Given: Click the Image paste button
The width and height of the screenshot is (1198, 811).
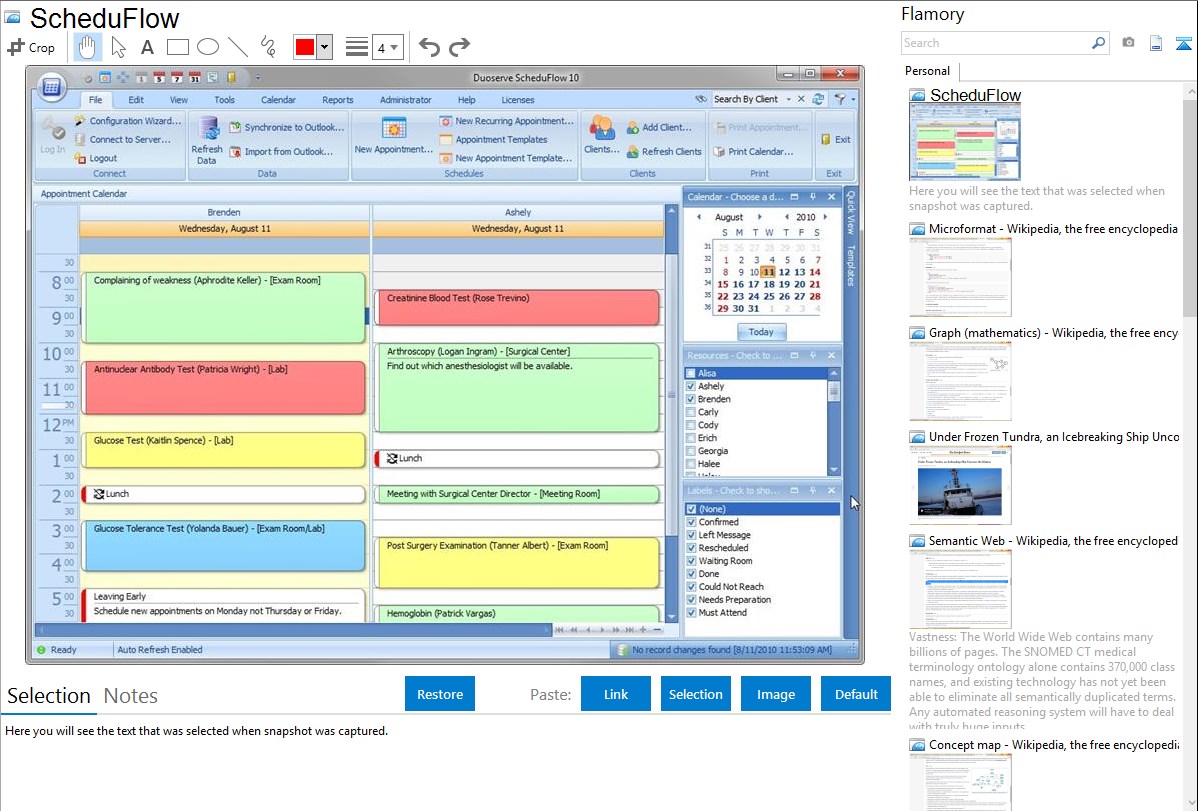Looking at the screenshot, I should click(x=775, y=694).
